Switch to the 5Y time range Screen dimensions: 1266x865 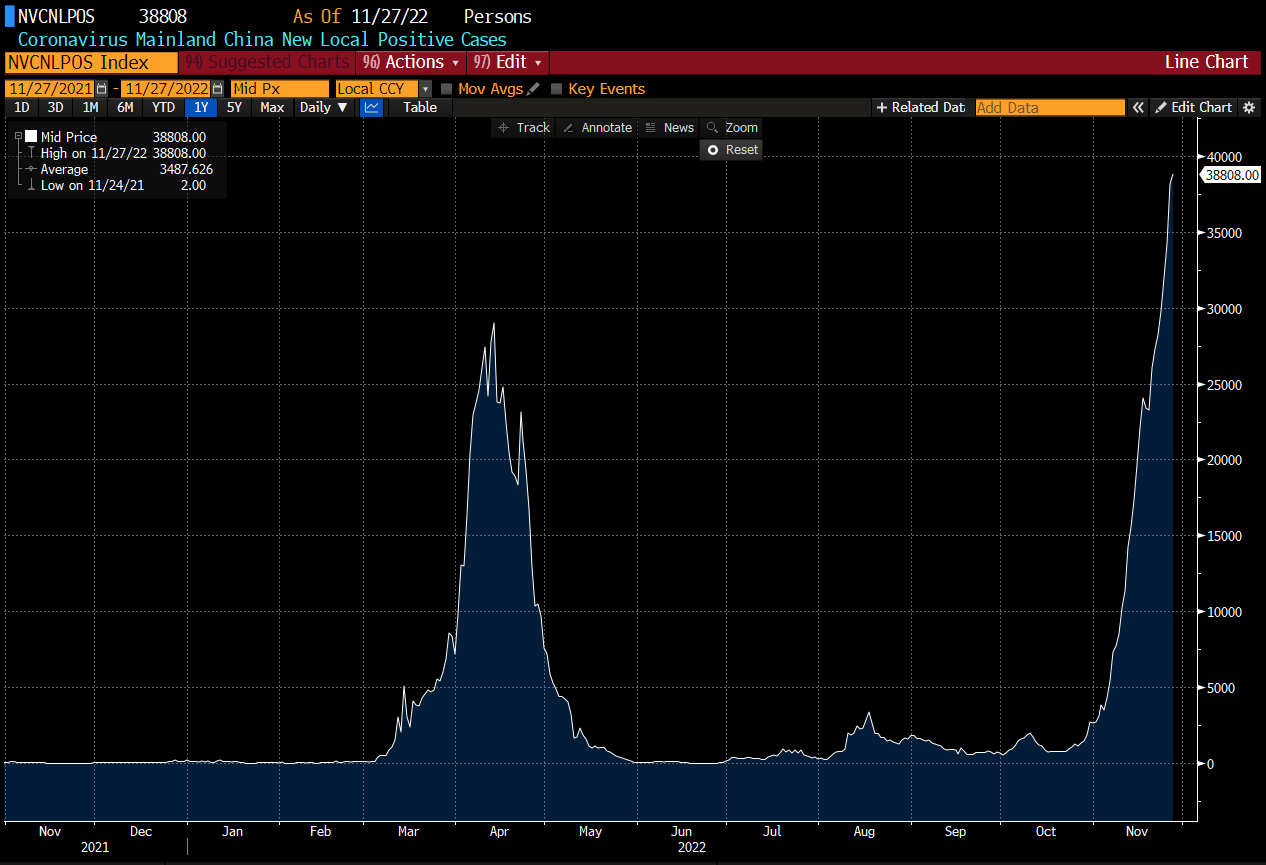click(234, 107)
